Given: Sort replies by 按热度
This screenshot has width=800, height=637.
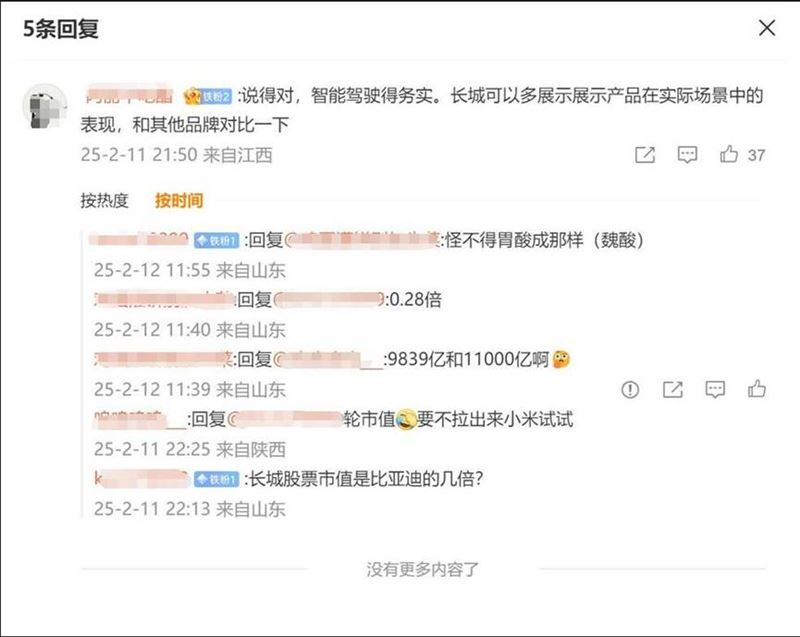Looking at the screenshot, I should (x=104, y=200).
